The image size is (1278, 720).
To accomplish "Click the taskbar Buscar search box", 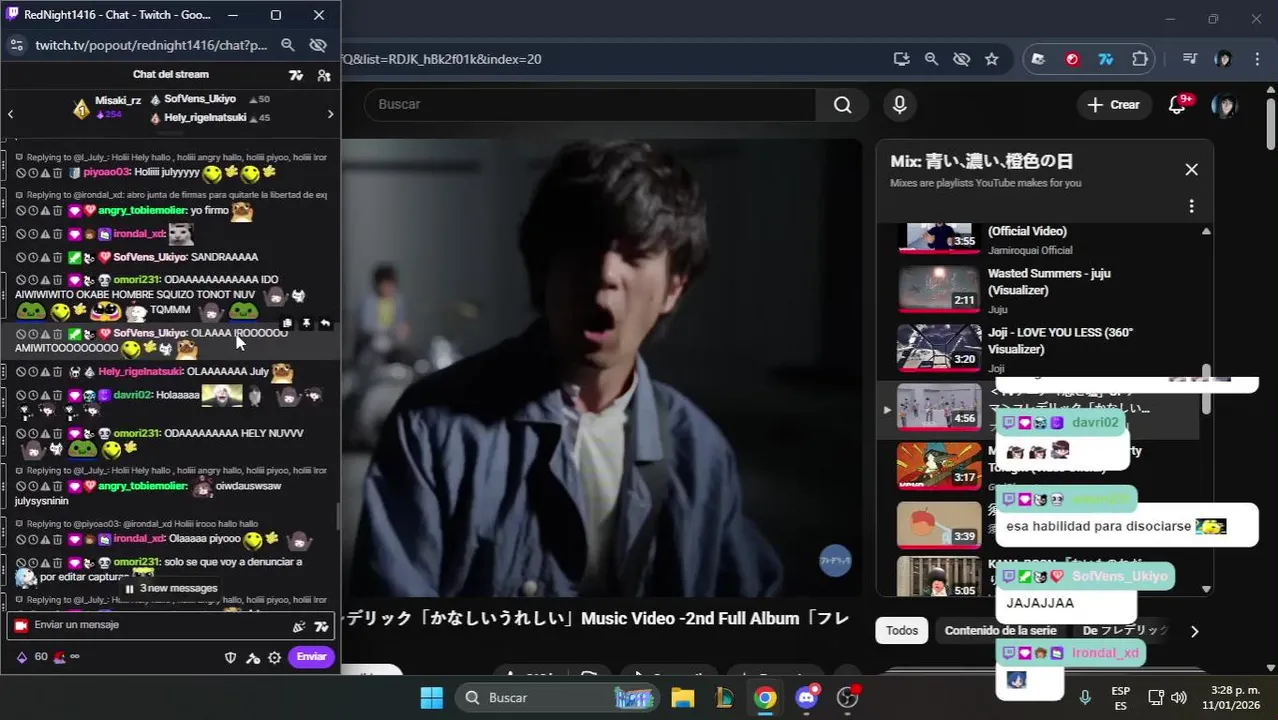I will coord(555,697).
